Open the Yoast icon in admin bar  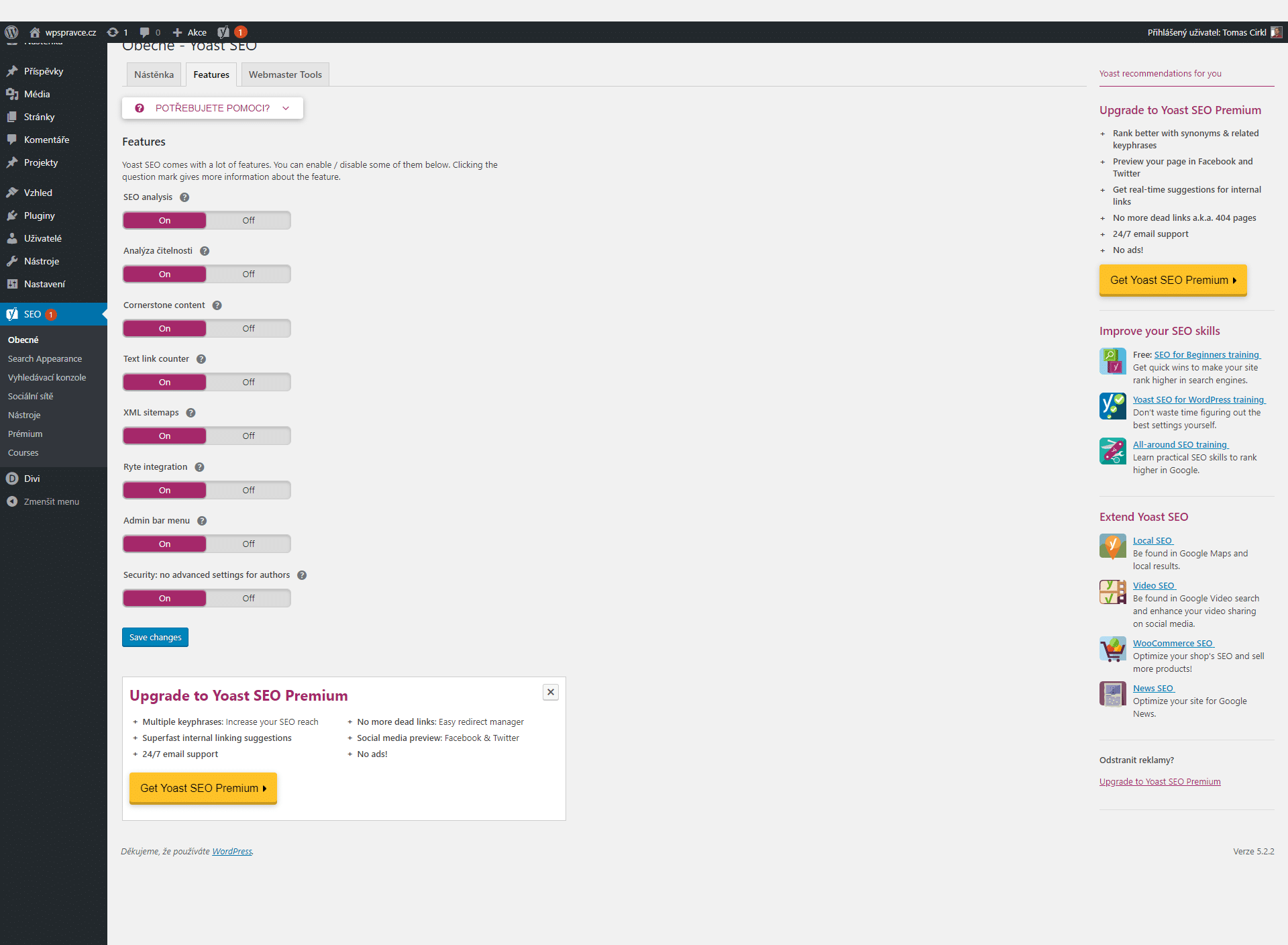click(x=224, y=32)
